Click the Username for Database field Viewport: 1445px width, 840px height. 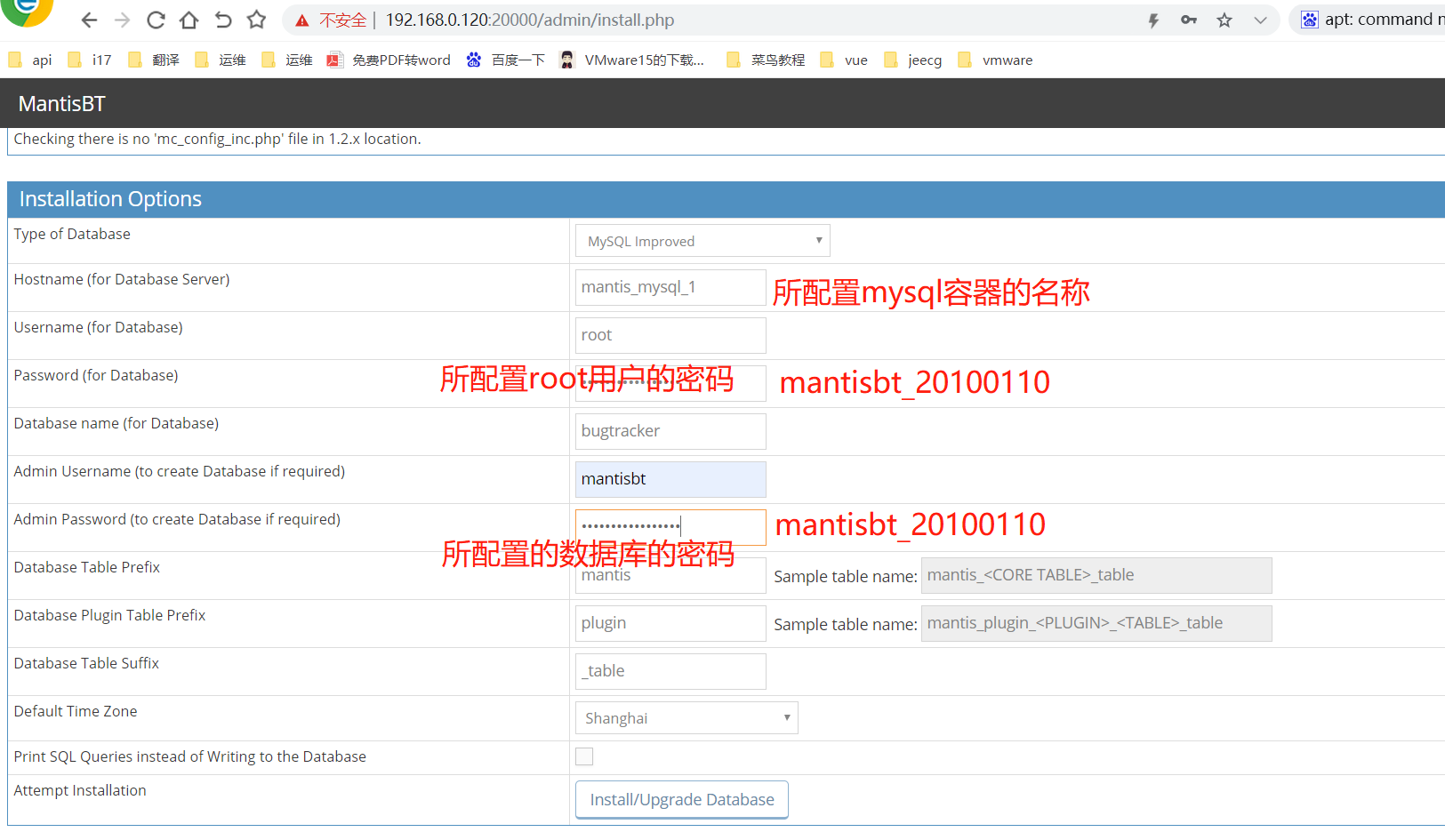click(x=670, y=335)
